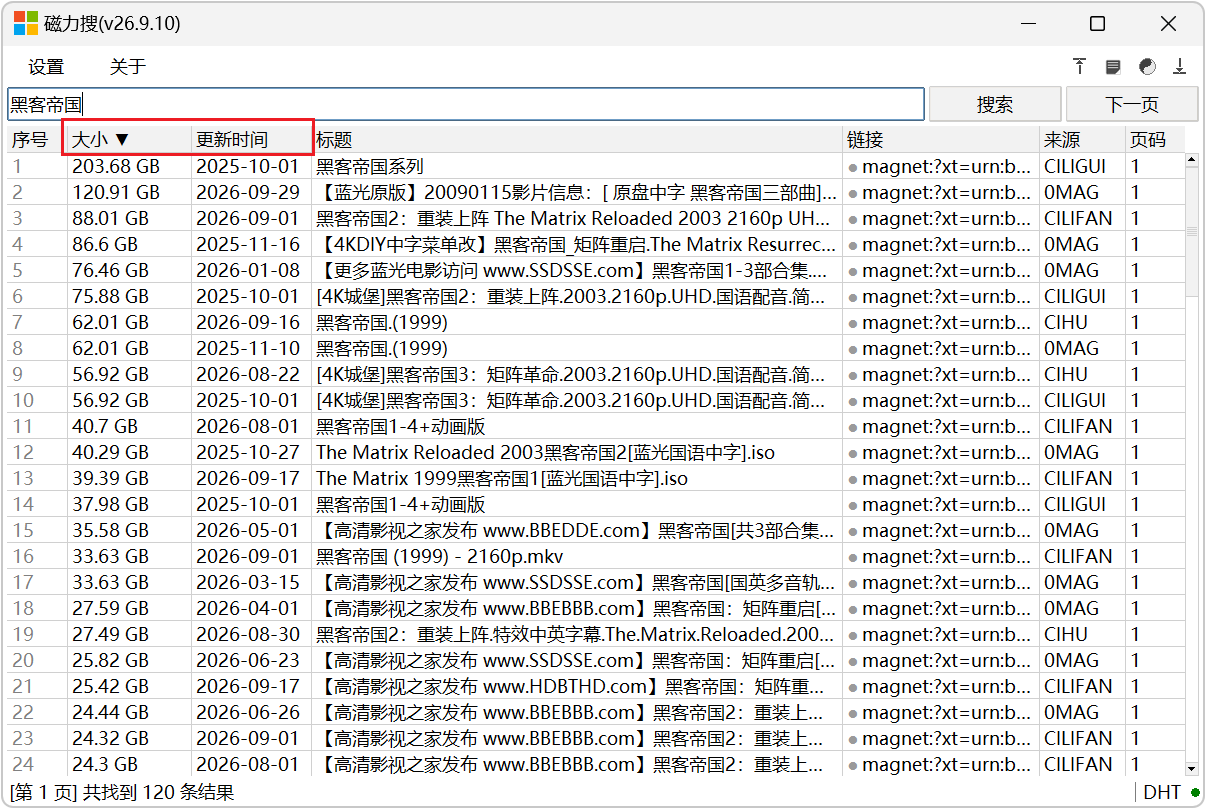The width and height of the screenshot is (1207, 810).
Task: Select the 24.3 GB size cell
Action: (x=105, y=764)
